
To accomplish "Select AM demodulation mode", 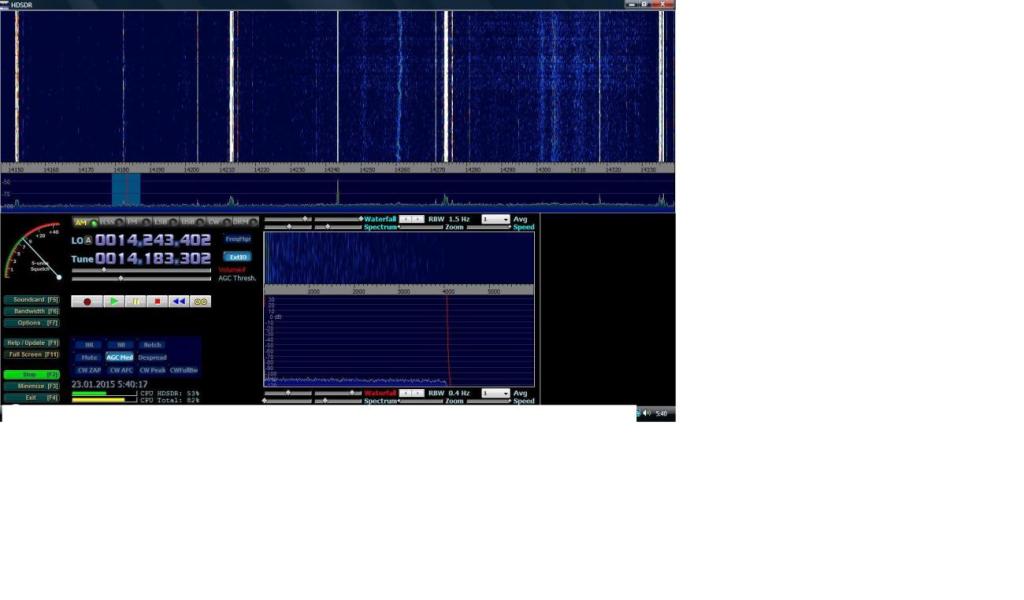I will [81, 222].
